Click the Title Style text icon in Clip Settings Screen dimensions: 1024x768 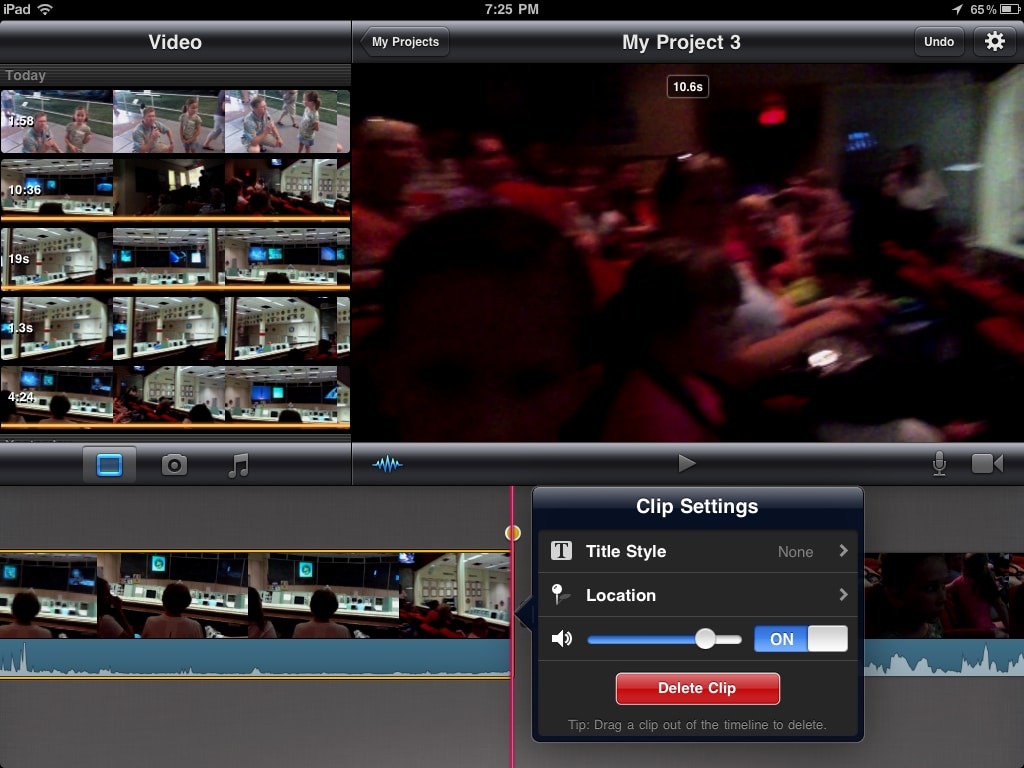[x=563, y=551]
